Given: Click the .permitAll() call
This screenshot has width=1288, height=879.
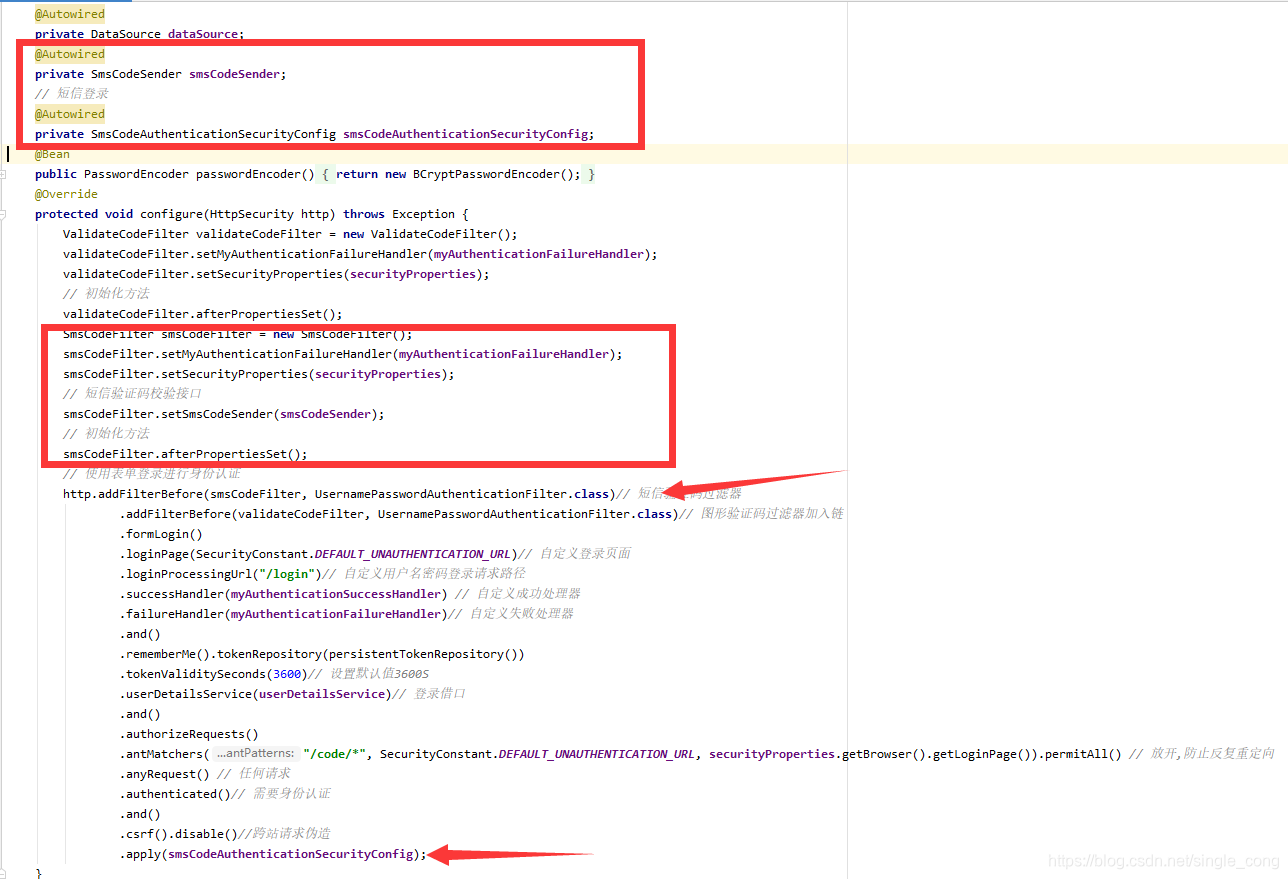Looking at the screenshot, I should click(x=1080, y=754).
